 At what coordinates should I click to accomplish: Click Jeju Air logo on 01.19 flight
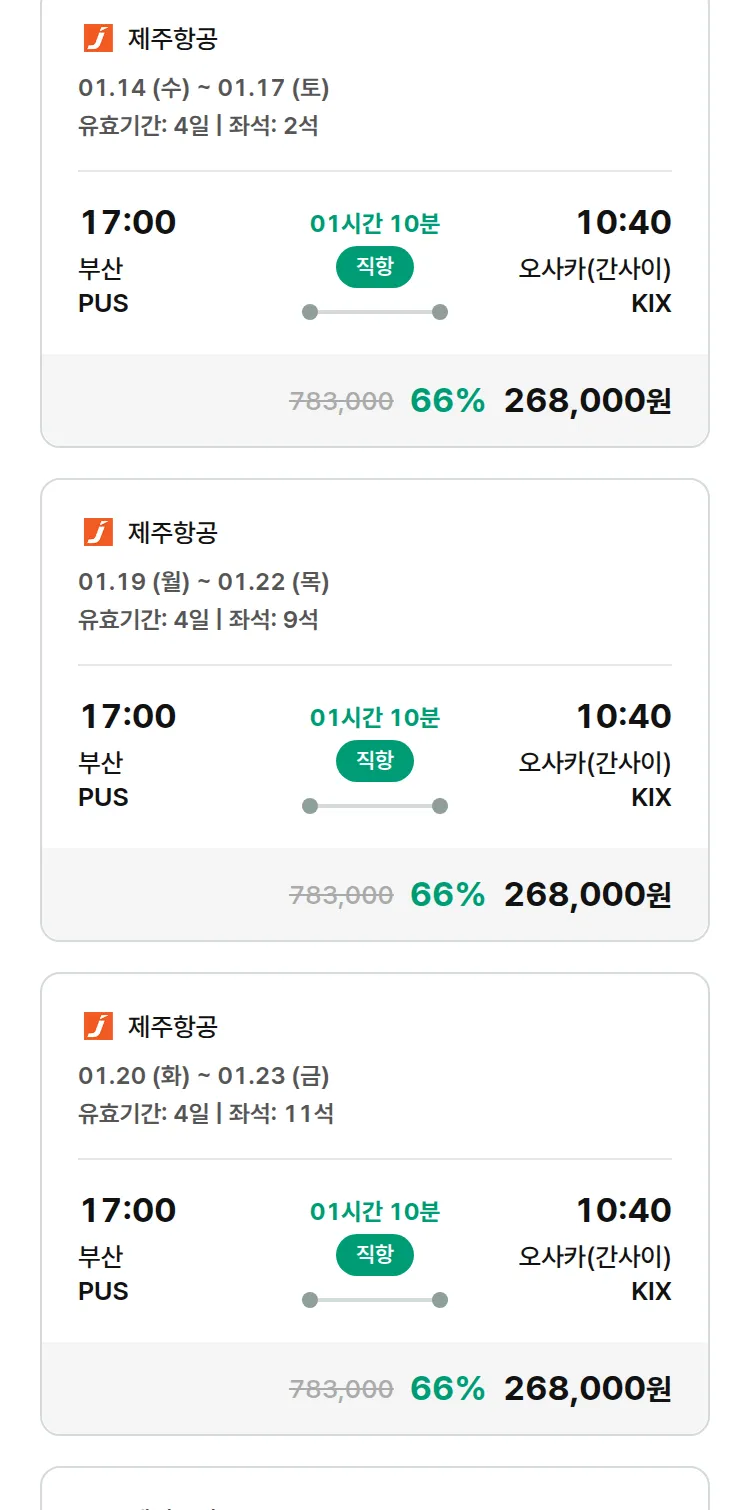coord(98,532)
